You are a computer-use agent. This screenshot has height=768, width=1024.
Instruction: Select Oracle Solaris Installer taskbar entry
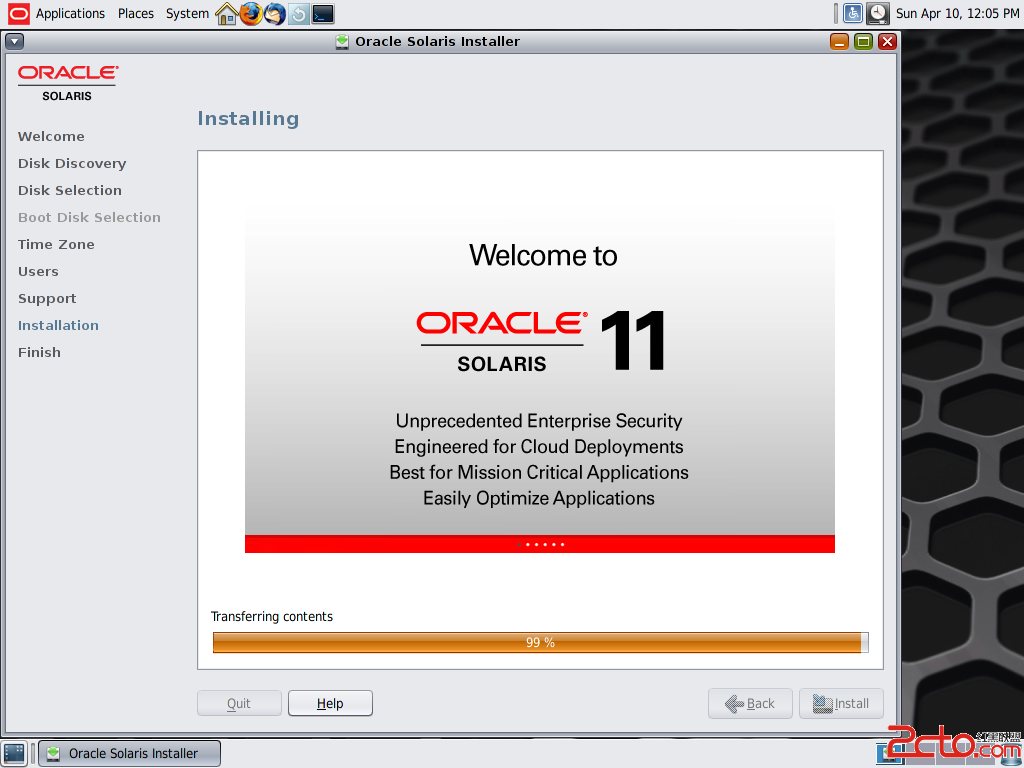(129, 753)
